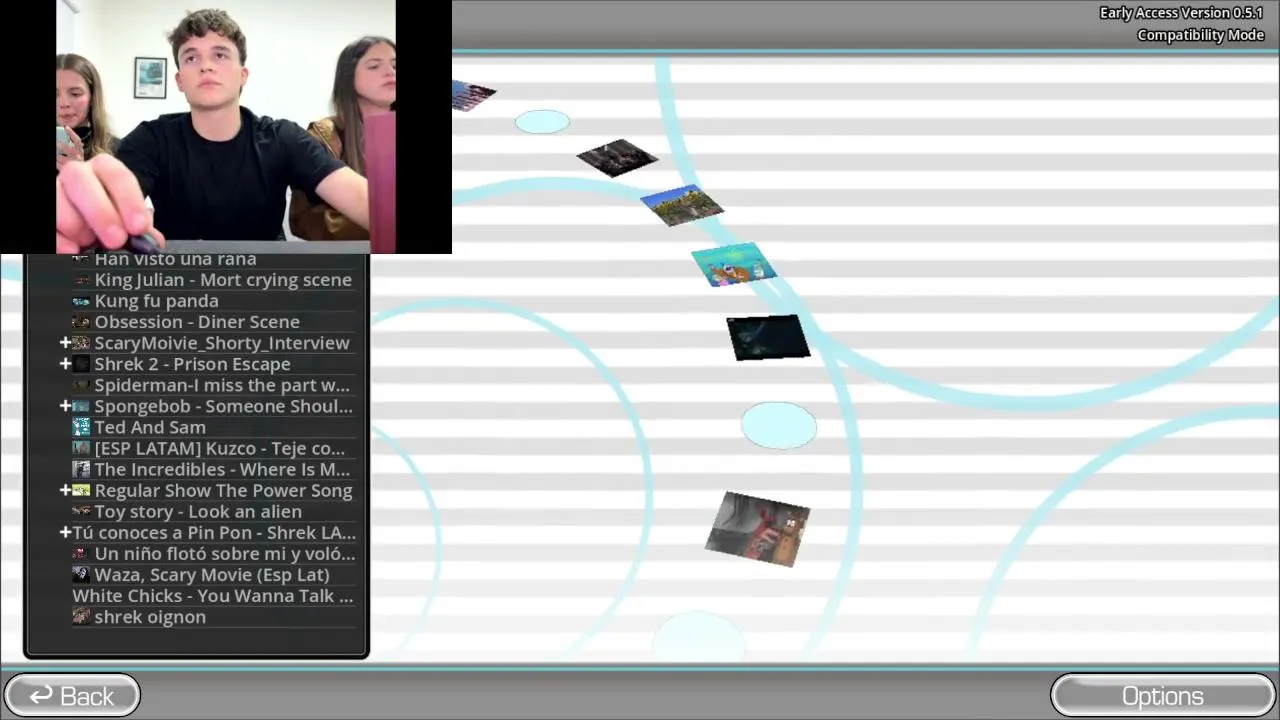
Task: Choose the Spongebob cartoon thumbnail in the carousel
Action: click(x=733, y=265)
